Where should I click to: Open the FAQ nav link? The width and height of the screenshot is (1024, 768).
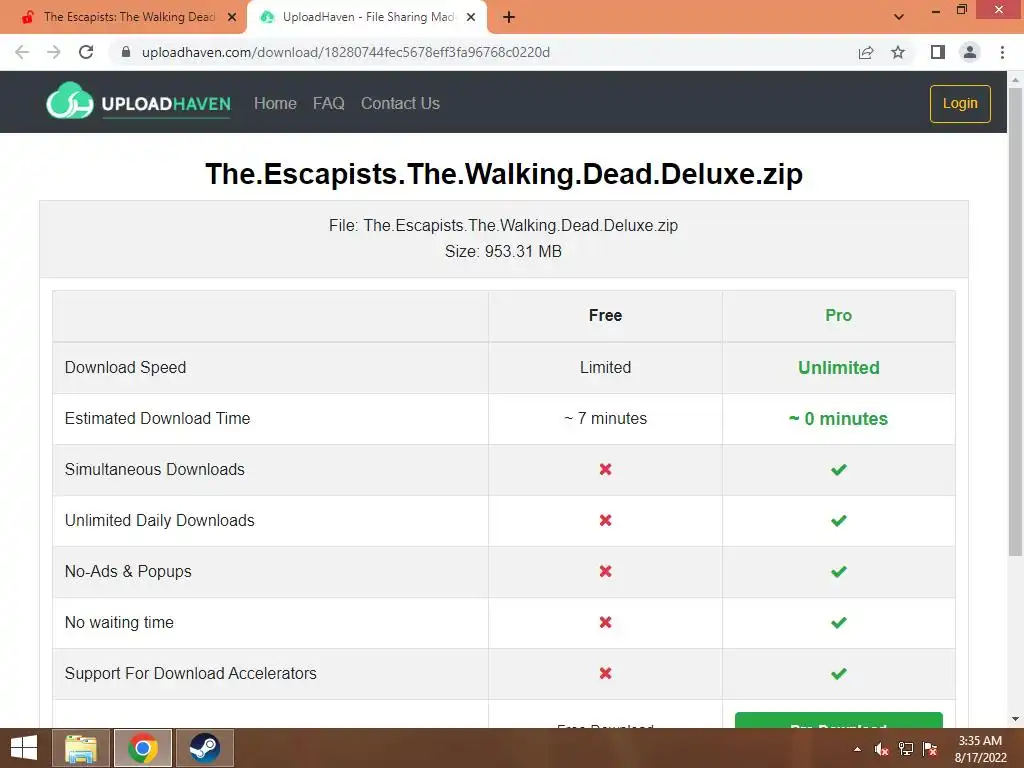coord(328,103)
